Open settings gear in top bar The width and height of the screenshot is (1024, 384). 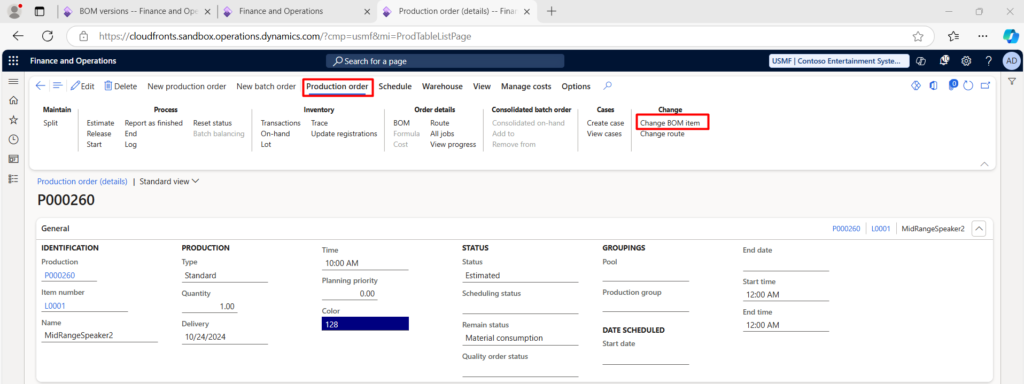pyautogui.click(x=967, y=61)
